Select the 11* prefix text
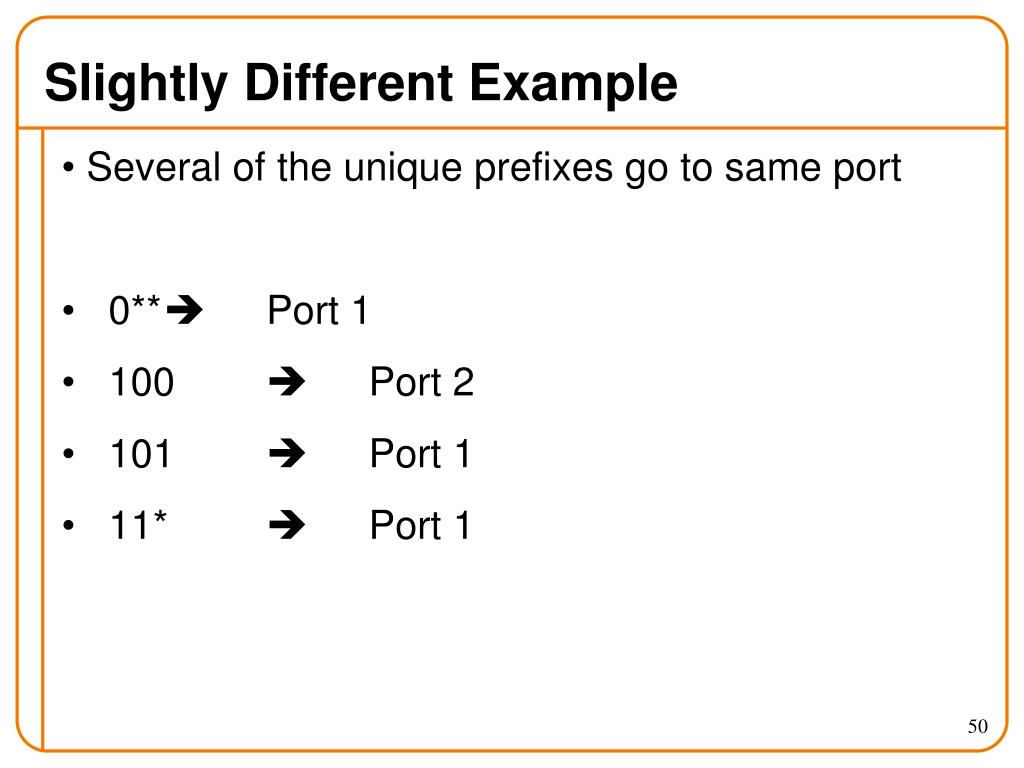This screenshot has height=768, width=1024. [x=138, y=524]
